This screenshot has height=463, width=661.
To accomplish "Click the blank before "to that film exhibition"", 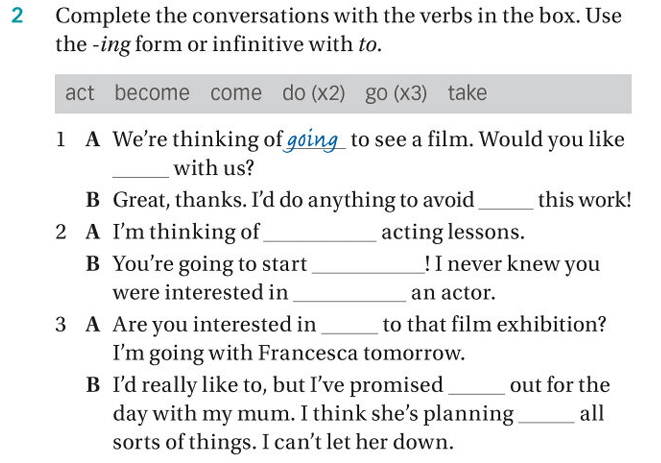I will 349,326.
